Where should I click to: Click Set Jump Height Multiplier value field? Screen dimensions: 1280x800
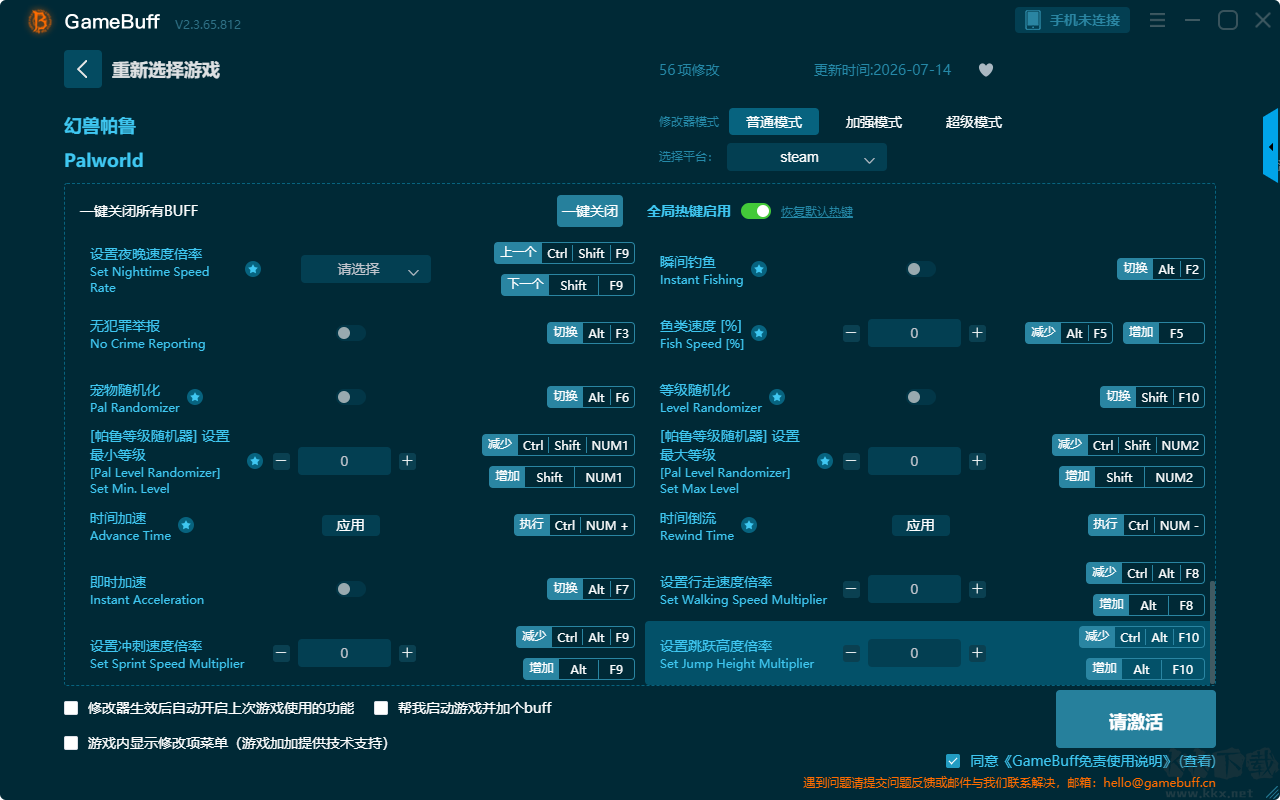coord(914,653)
